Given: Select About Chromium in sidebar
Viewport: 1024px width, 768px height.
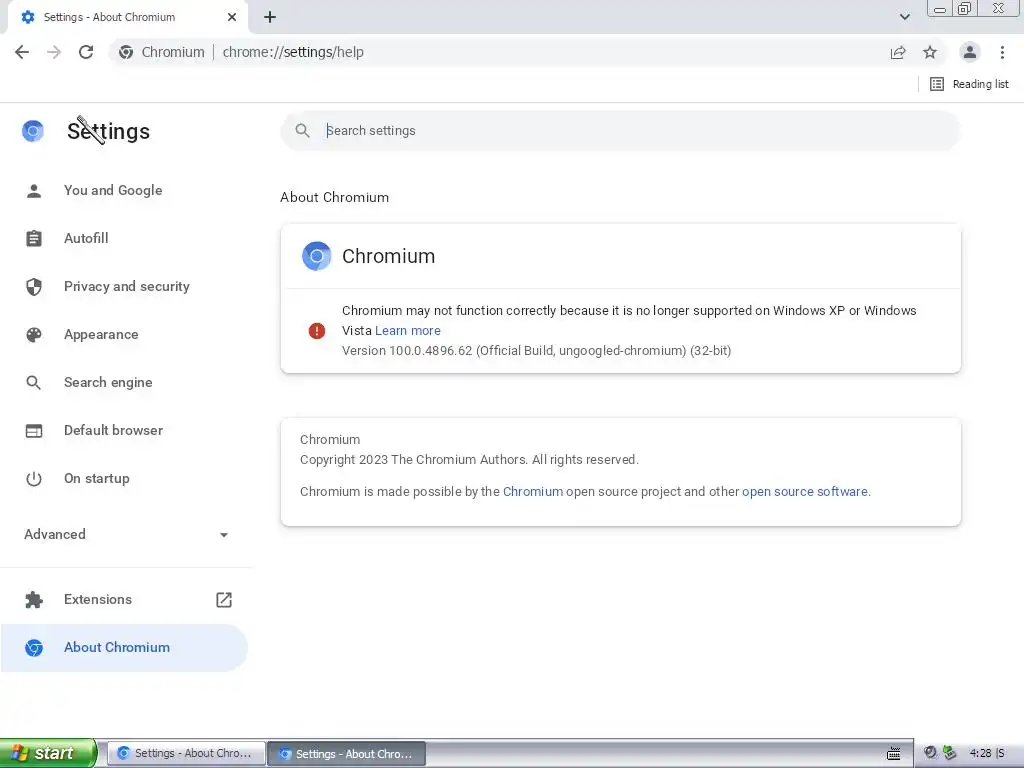Looking at the screenshot, I should [x=124, y=648].
